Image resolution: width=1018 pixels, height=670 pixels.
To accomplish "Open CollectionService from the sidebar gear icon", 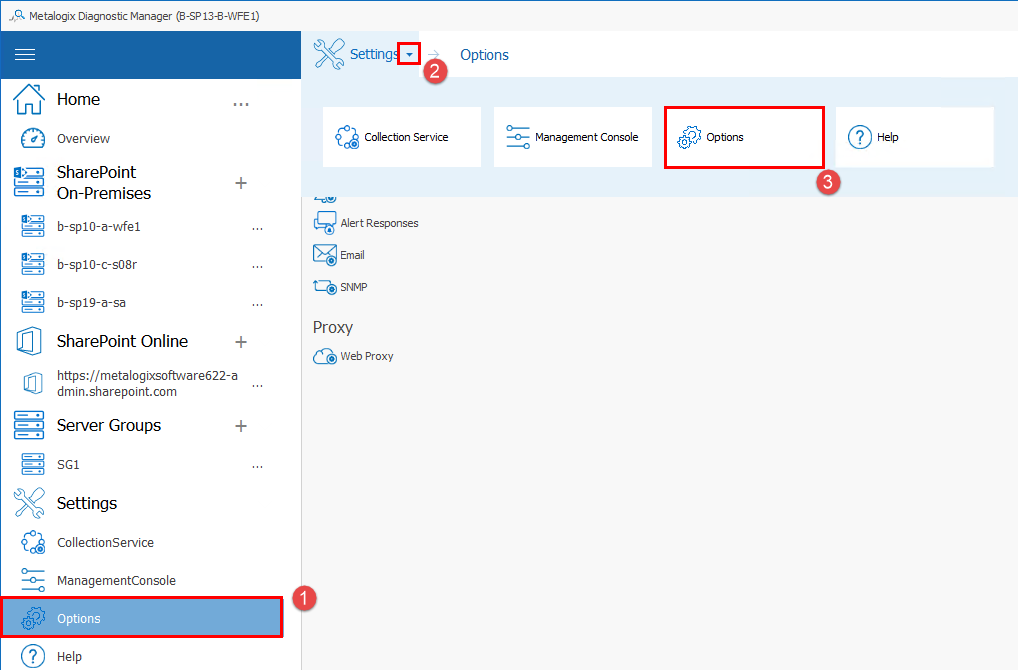I will [33, 542].
